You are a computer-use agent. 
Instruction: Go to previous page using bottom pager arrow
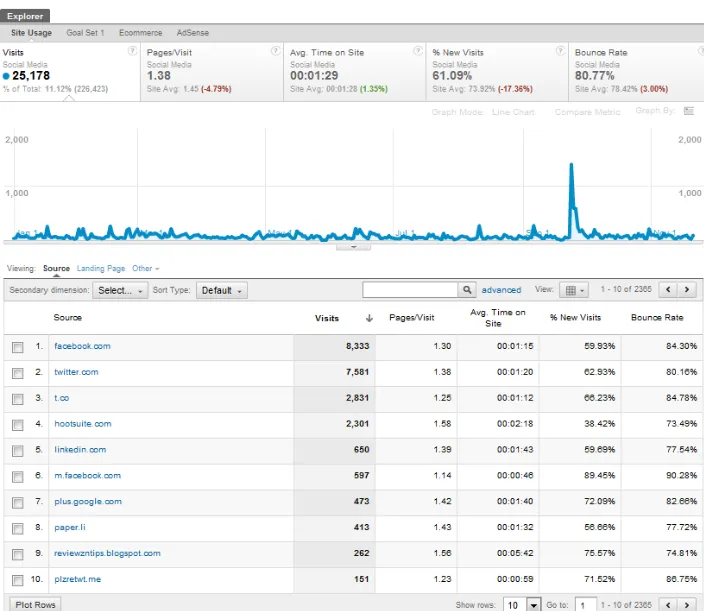pos(668,605)
